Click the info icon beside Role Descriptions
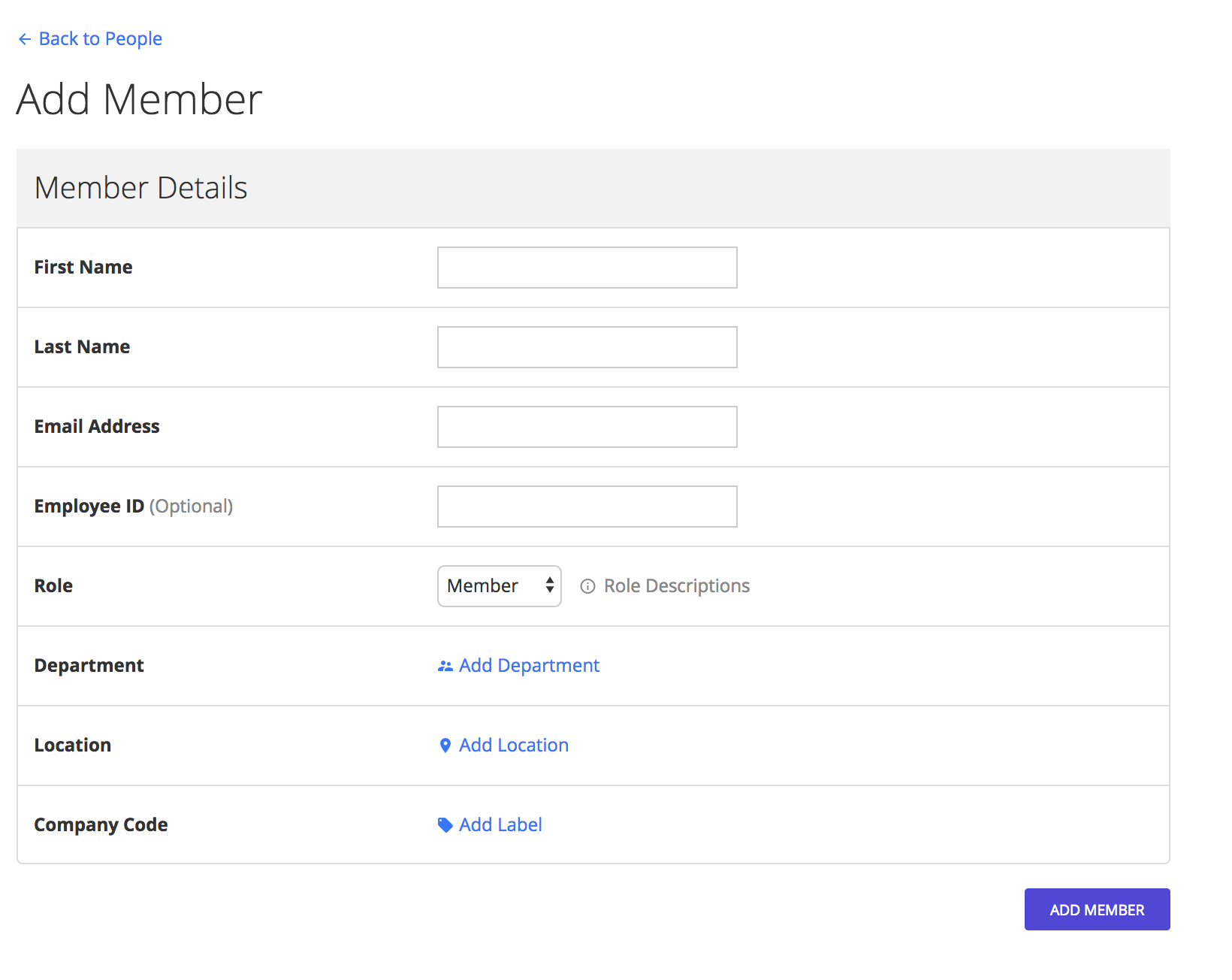Viewport: 1232px width, 980px height. tap(587, 586)
